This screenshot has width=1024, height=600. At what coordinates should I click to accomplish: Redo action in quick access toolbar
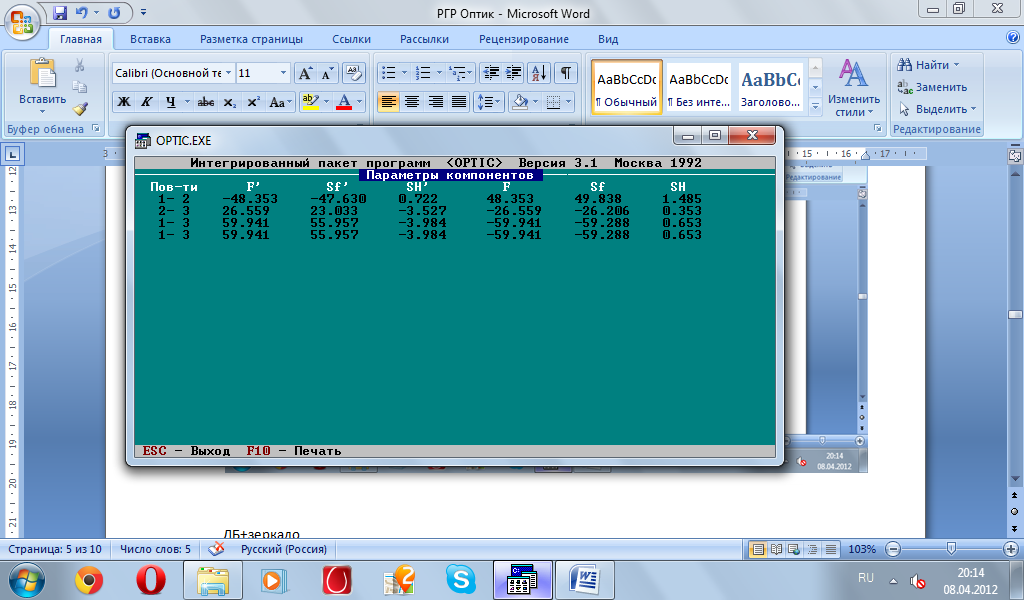114,12
